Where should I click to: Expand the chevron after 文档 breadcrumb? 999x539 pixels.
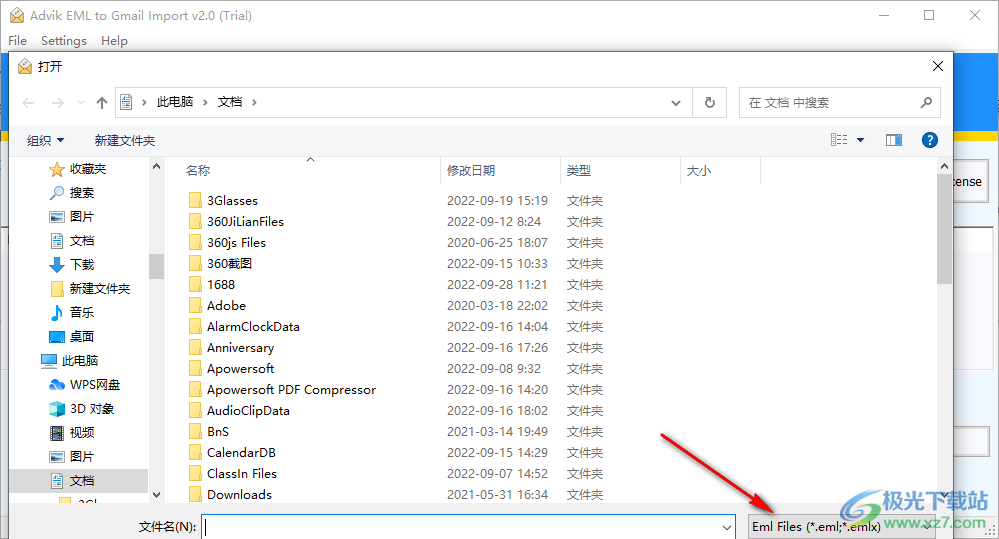pos(254,102)
